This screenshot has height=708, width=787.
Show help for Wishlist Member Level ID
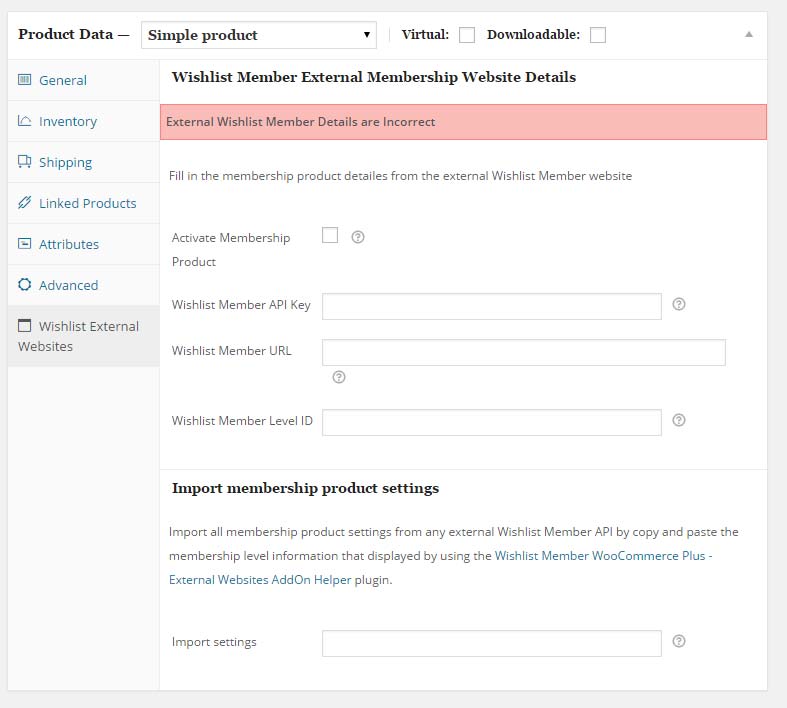pyautogui.click(x=679, y=420)
